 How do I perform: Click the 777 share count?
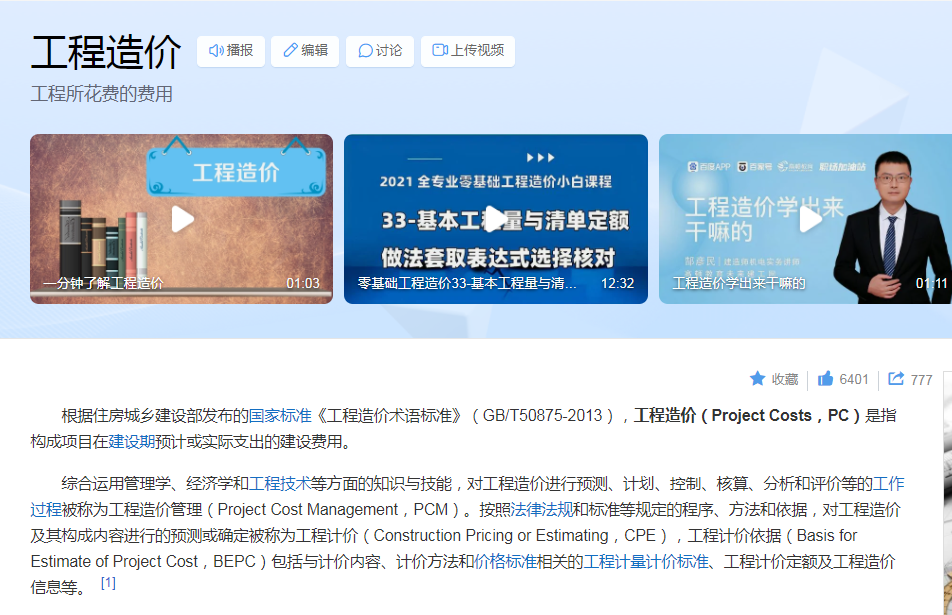tap(921, 380)
